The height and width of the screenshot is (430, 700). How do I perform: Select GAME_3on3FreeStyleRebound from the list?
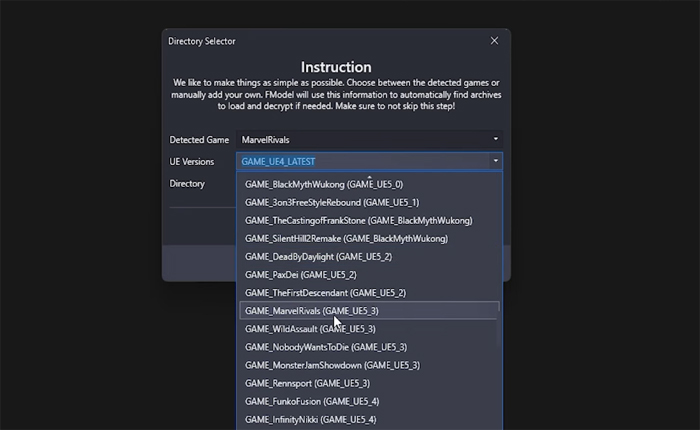[317, 203]
